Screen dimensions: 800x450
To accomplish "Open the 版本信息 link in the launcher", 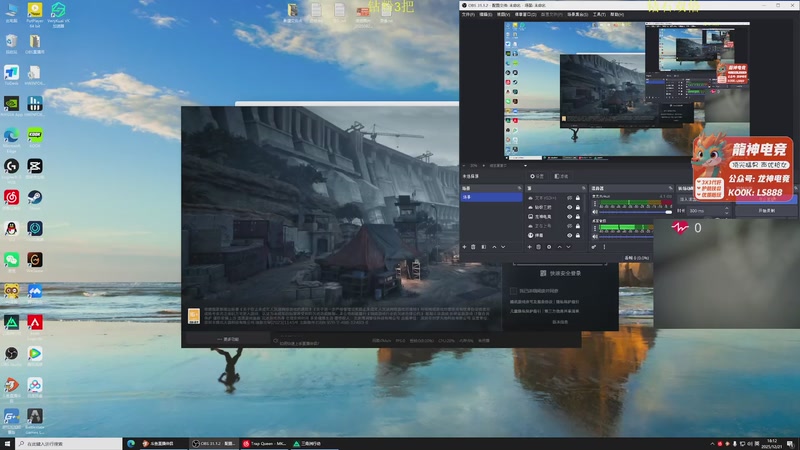I will click(560, 322).
